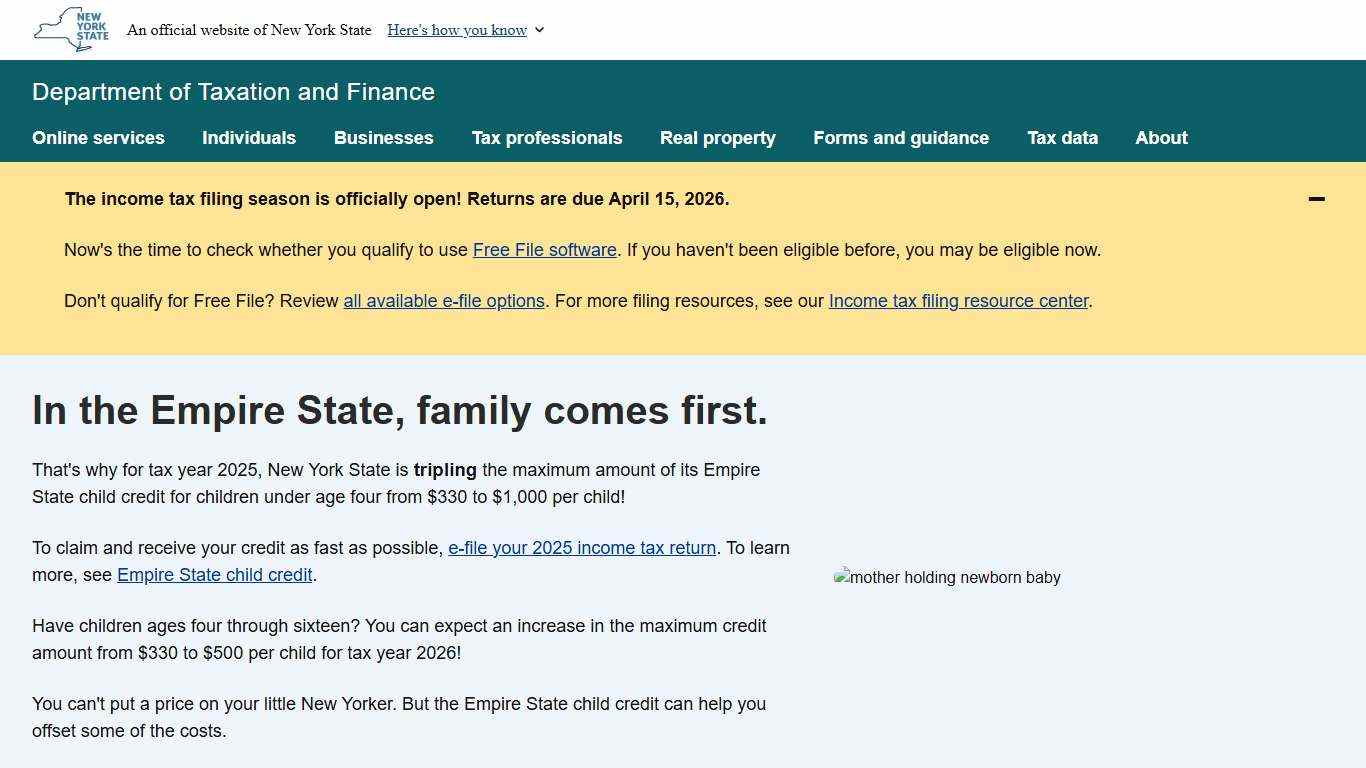Follow the Free File software link
1366x768 pixels.
tap(545, 250)
